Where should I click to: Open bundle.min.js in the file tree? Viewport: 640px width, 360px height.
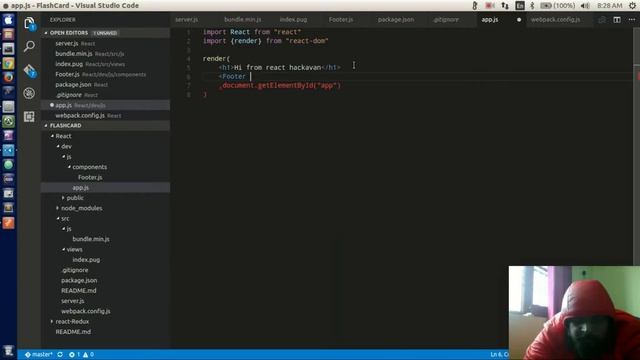91,239
